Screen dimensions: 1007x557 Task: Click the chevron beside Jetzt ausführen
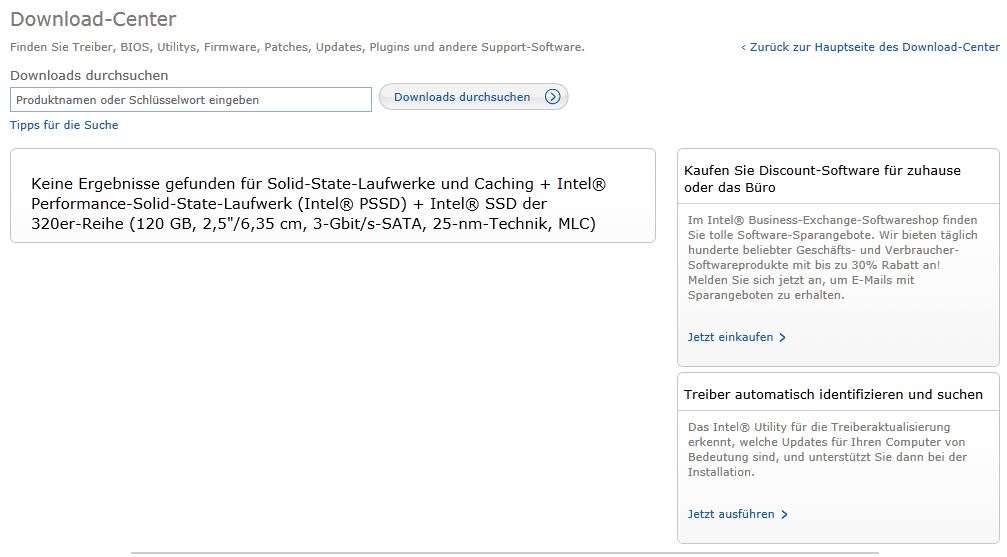coord(785,515)
